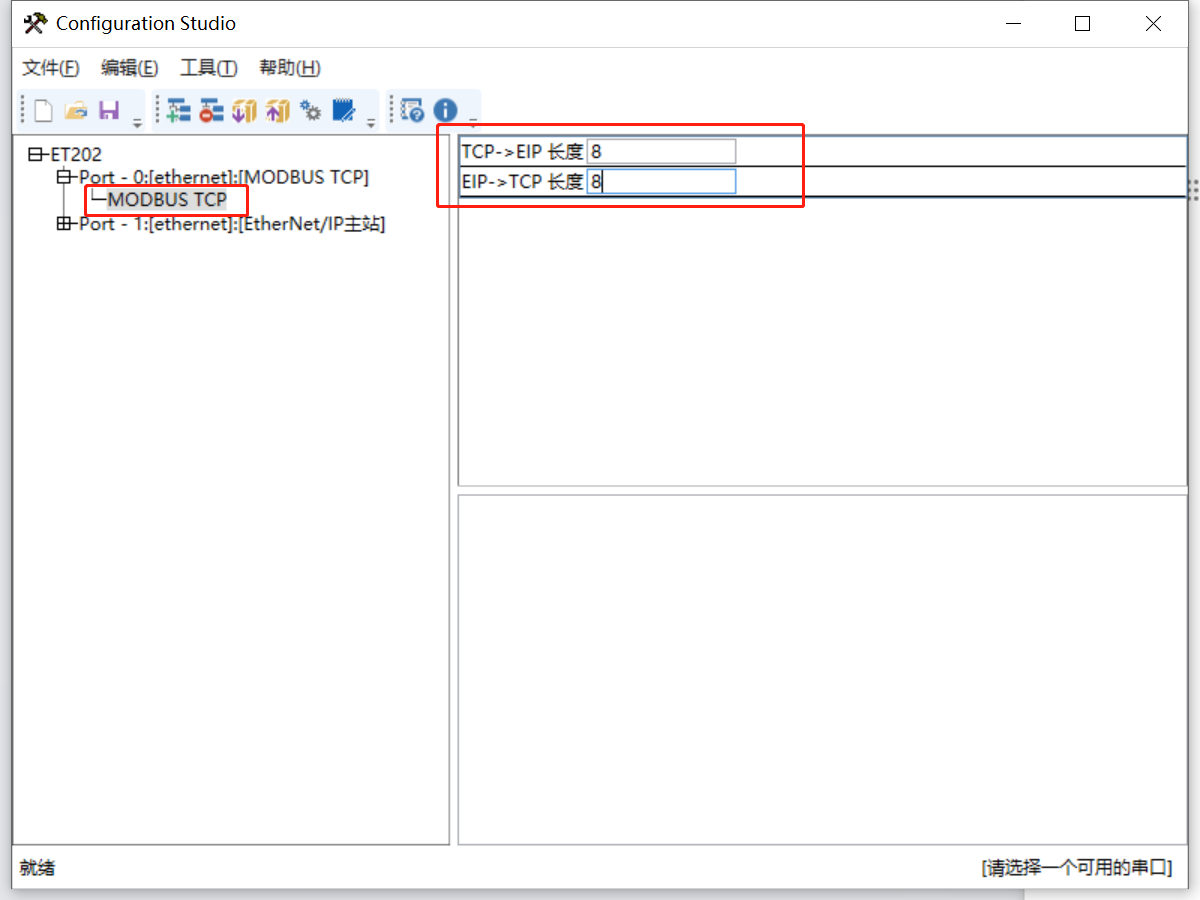1200x900 pixels.
Task: Expand the Port - 1 tree node
Action: pos(64,224)
